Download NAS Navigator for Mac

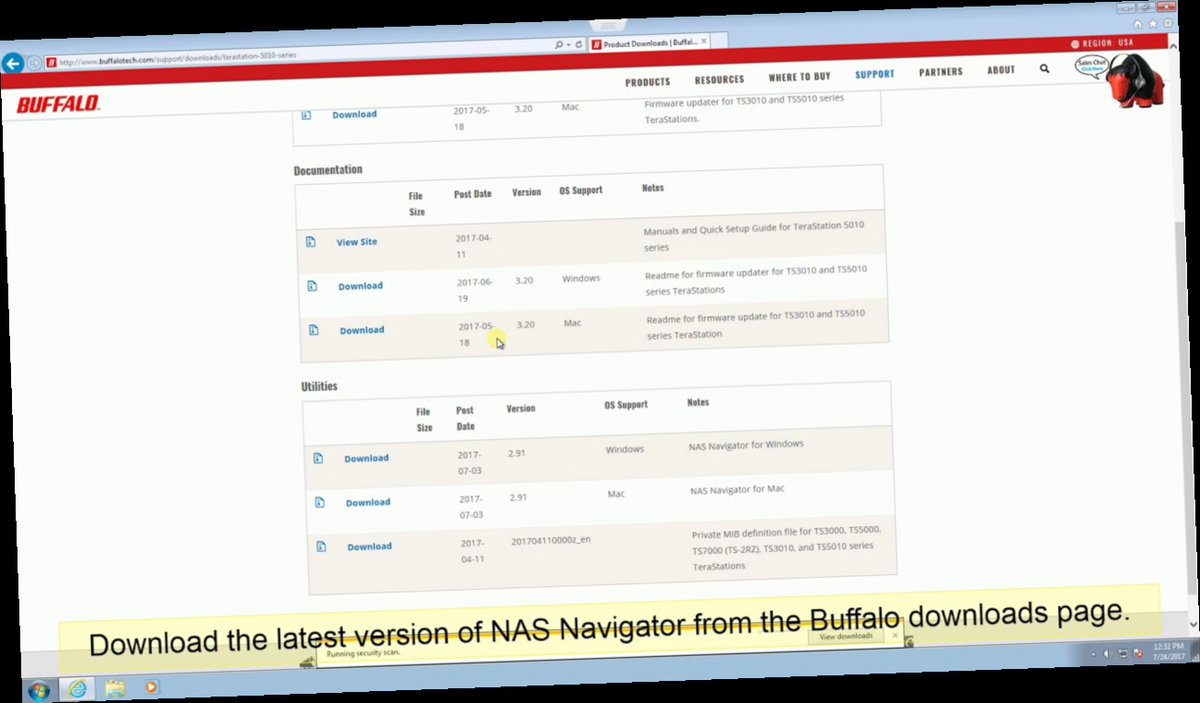[x=368, y=502]
